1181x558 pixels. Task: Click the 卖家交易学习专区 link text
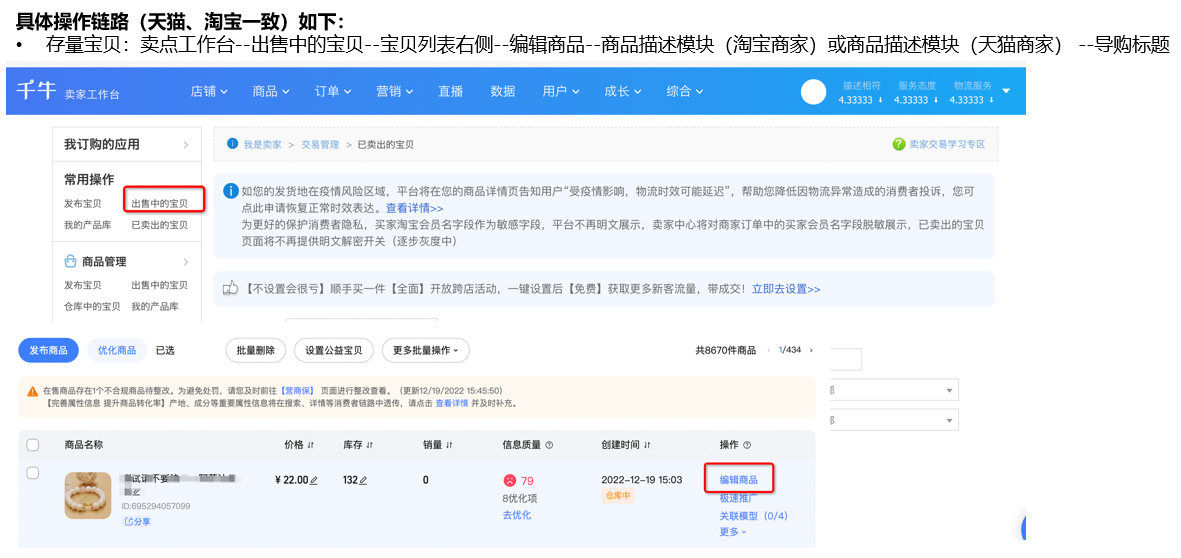[947, 144]
